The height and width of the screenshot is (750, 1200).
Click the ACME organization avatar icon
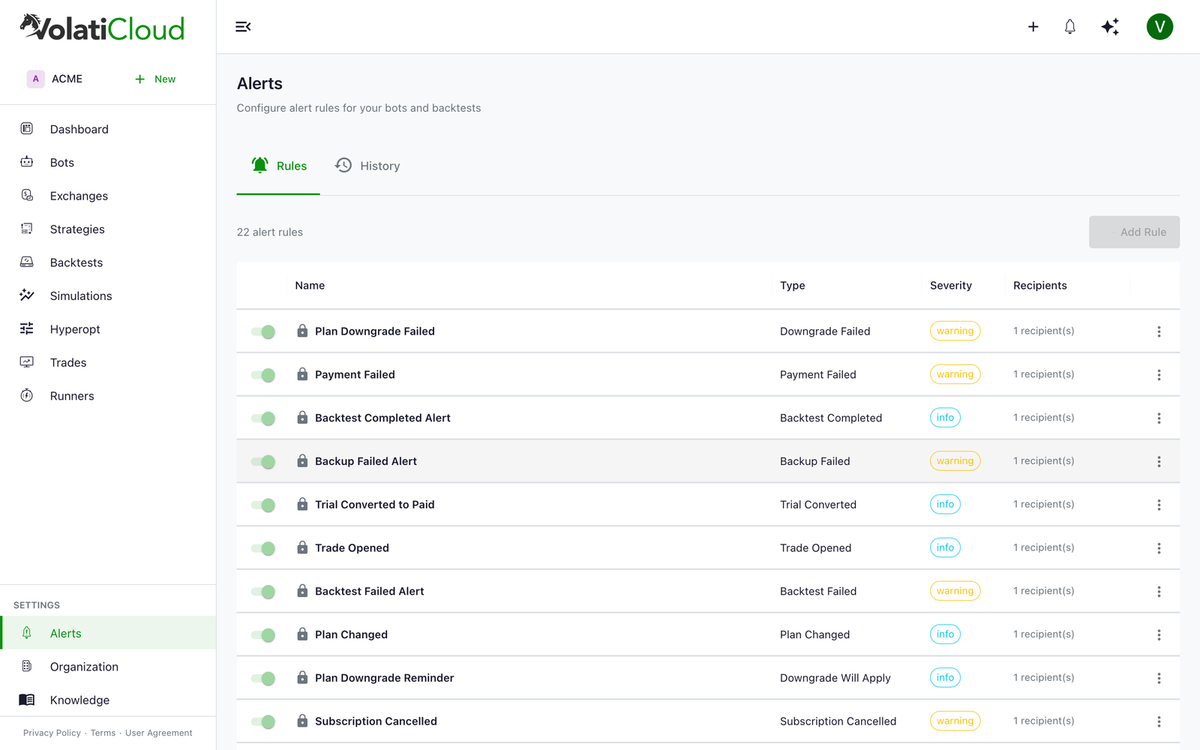click(x=36, y=79)
